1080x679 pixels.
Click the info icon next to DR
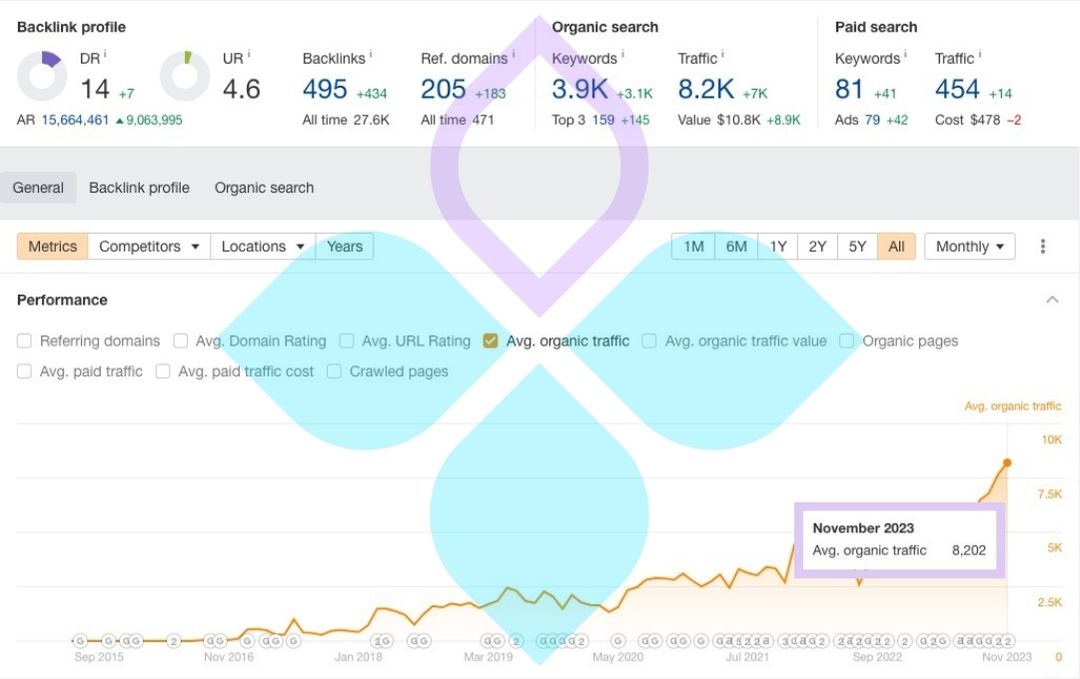click(105, 55)
